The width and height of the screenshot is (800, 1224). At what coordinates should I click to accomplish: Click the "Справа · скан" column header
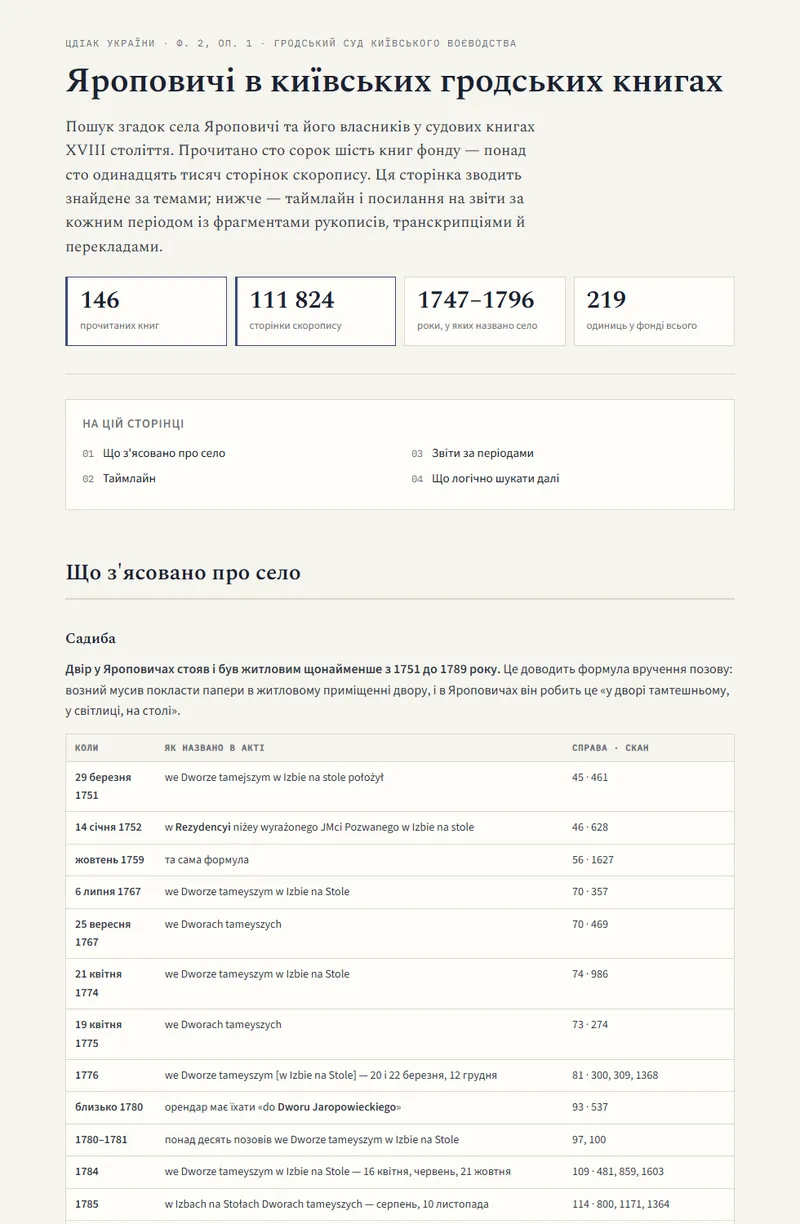coord(610,748)
